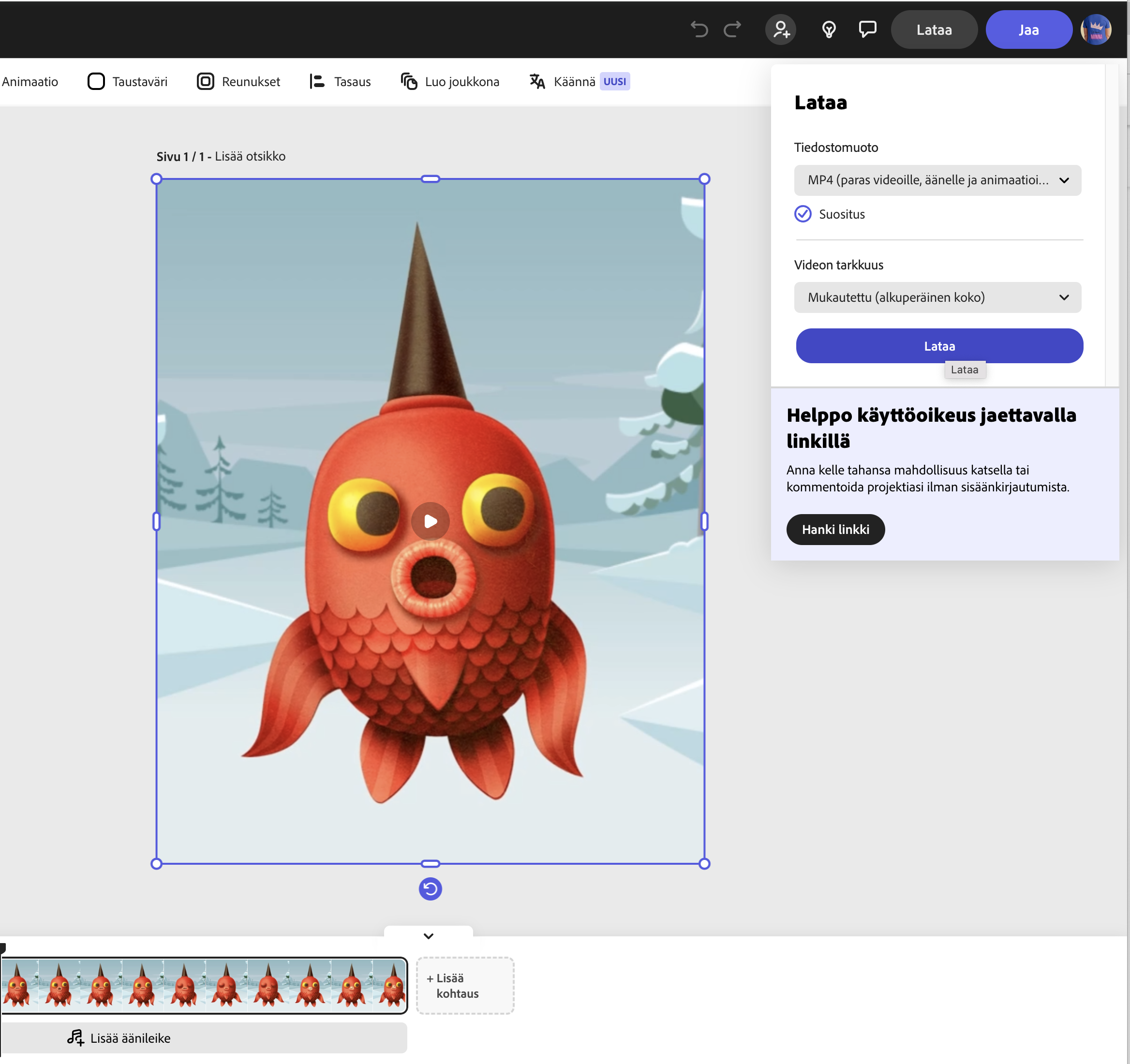Viewport: 1130px width, 1064px height.
Task: Toggle the Suositus recommendation checkmark
Action: tap(803, 214)
